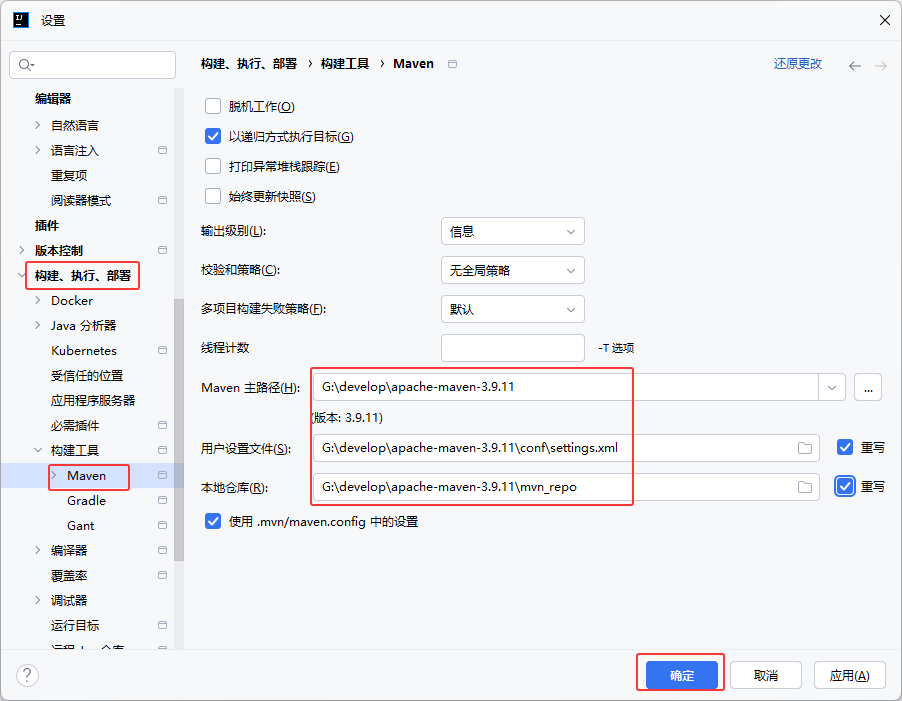Click the help question mark icon

click(27, 675)
